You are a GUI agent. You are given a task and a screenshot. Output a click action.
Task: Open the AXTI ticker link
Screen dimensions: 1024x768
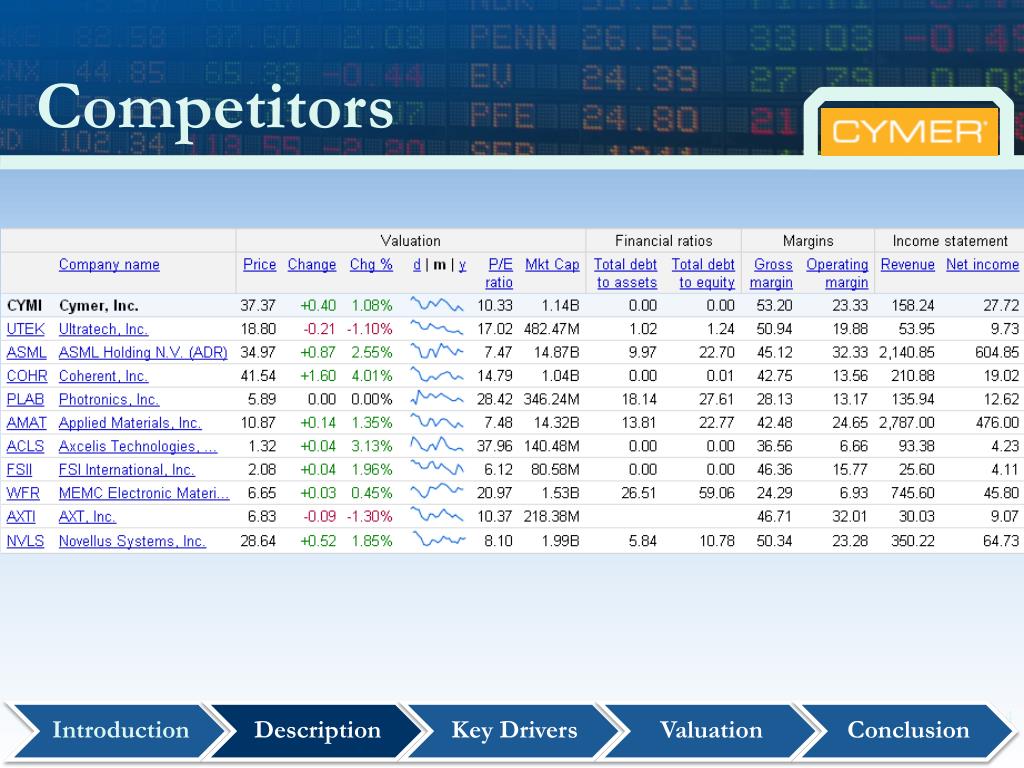pyautogui.click(x=21, y=517)
